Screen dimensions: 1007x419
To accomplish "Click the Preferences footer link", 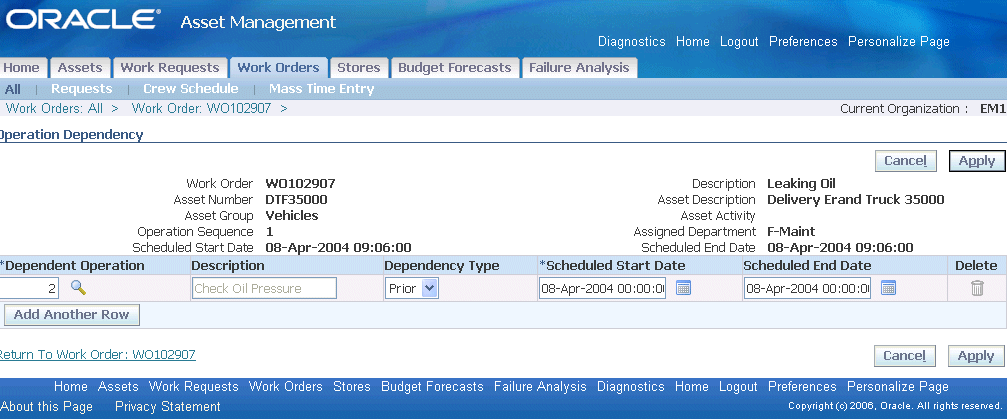I will 802,387.
